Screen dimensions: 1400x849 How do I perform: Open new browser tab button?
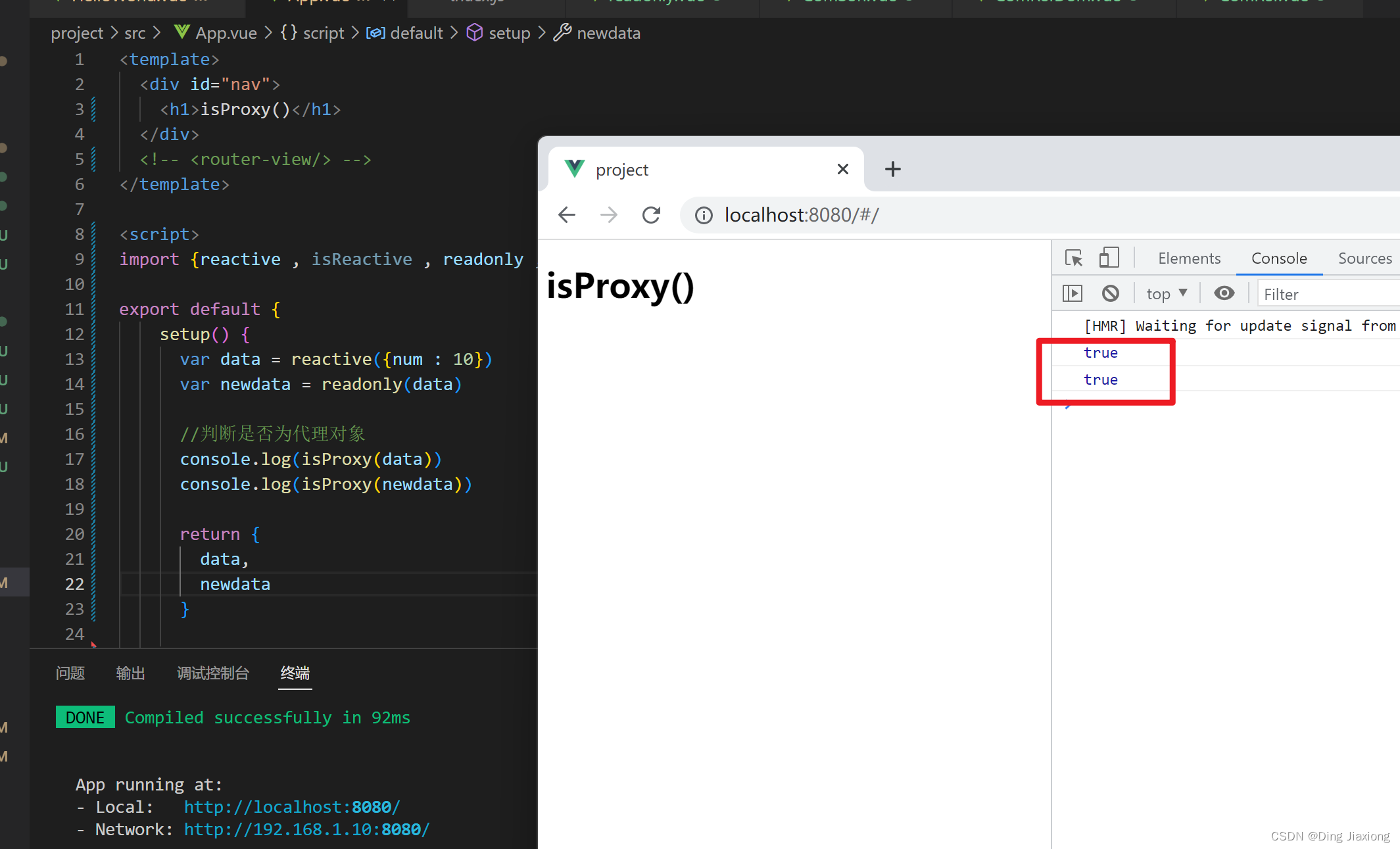click(893, 169)
